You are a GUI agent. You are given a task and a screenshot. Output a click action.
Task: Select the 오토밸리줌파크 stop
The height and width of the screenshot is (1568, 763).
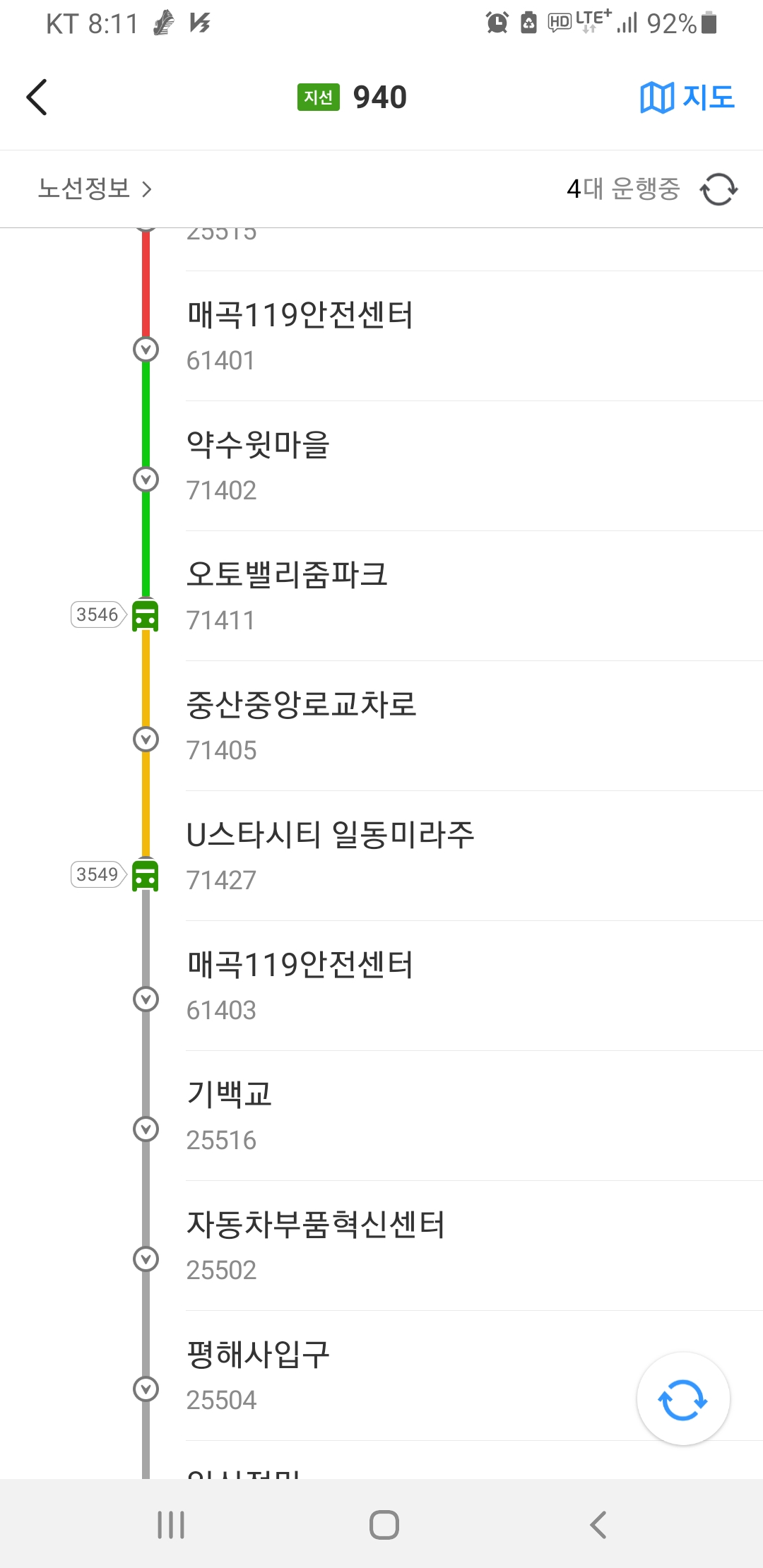(x=473, y=596)
